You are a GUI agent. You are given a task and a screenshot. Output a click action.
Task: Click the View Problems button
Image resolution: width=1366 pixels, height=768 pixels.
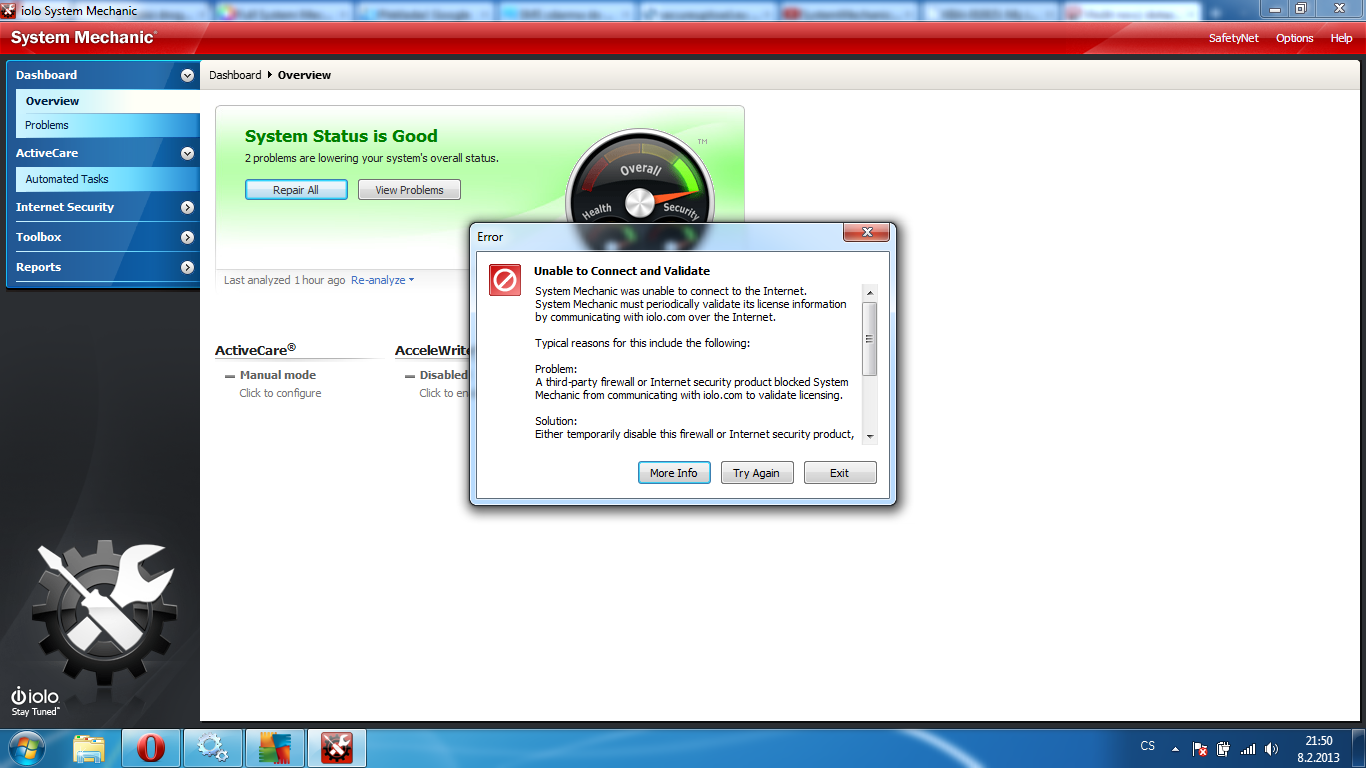pyautogui.click(x=409, y=190)
